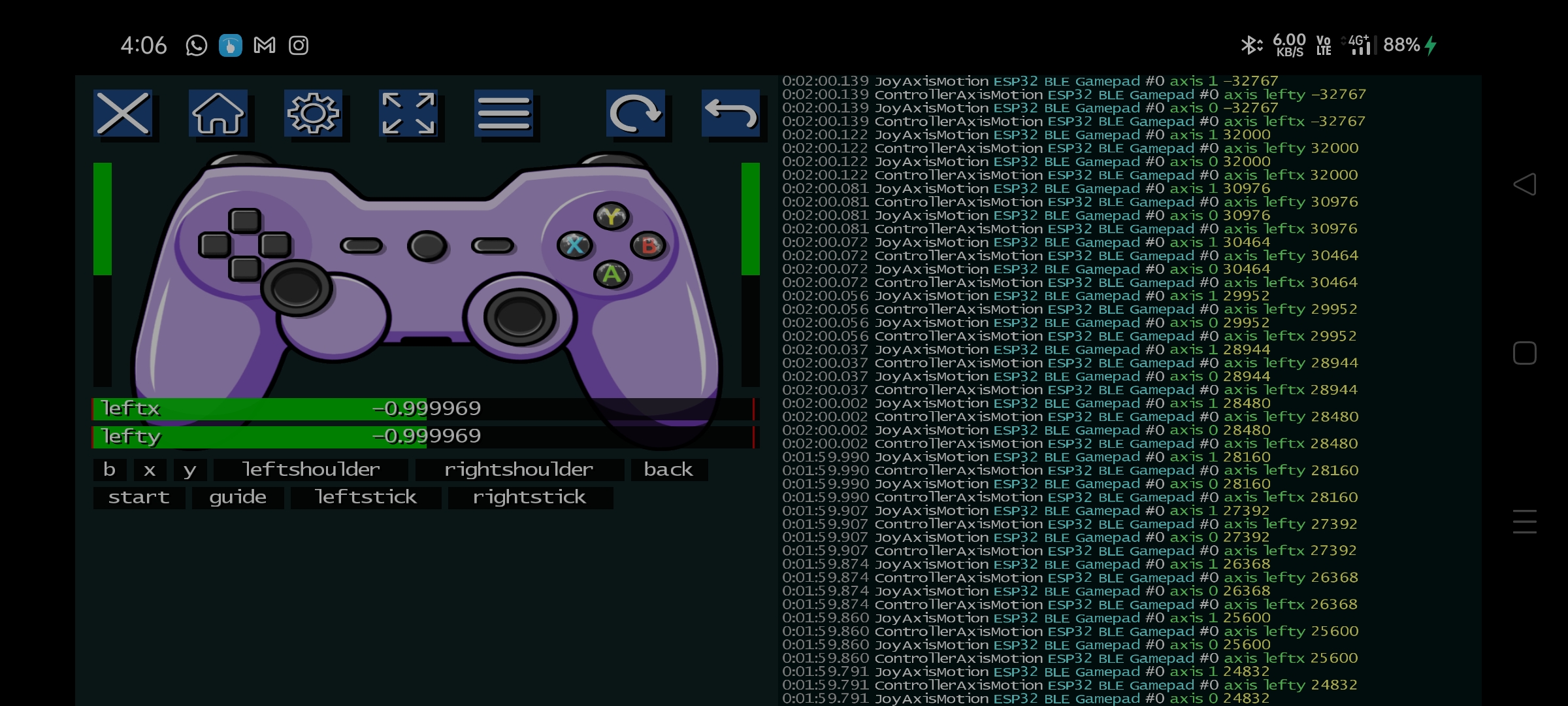The image size is (1568, 706).
Task: Select the start button
Action: click(x=139, y=497)
